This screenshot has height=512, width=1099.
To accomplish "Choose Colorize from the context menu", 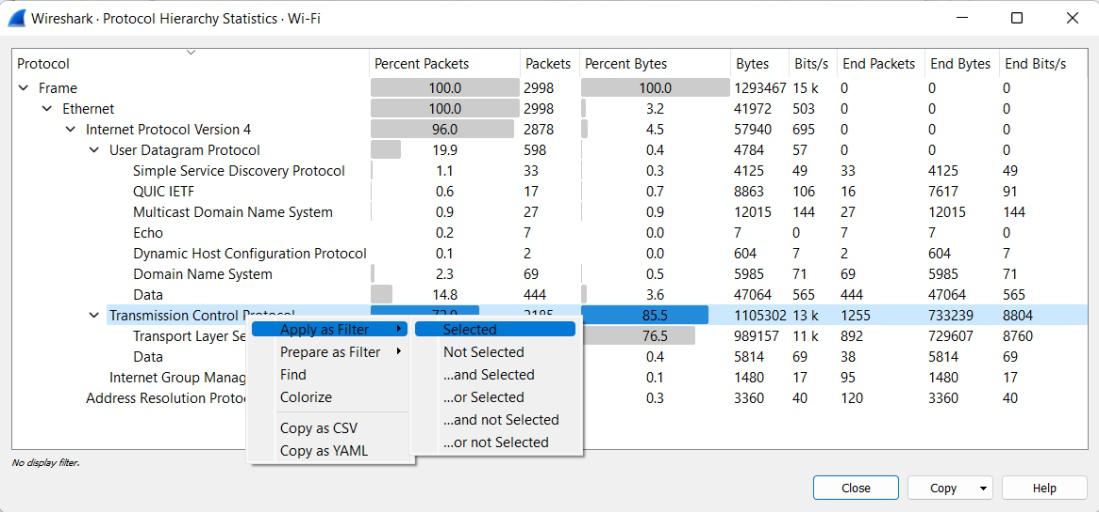I will [x=306, y=397].
